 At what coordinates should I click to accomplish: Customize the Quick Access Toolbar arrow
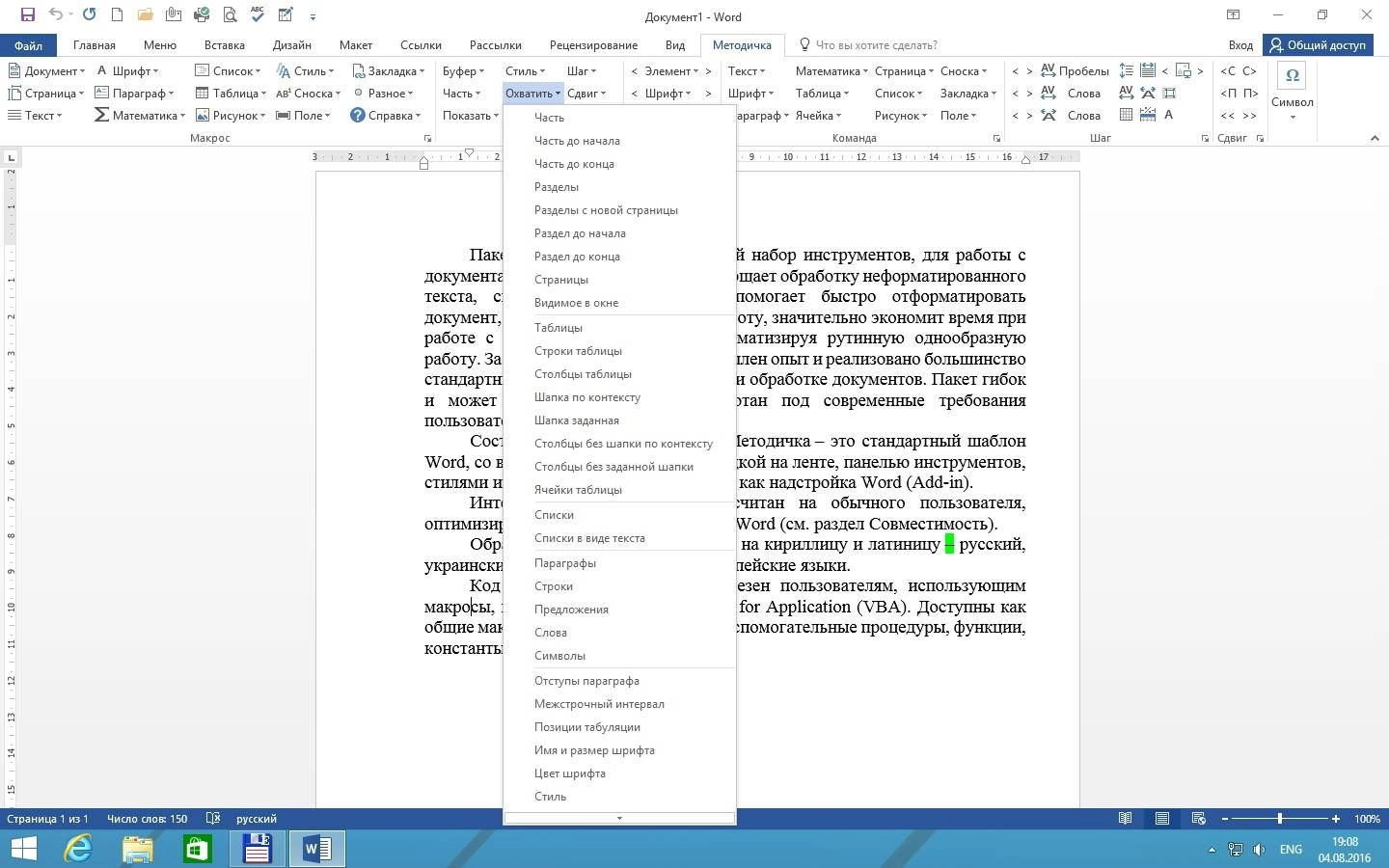tap(313, 16)
